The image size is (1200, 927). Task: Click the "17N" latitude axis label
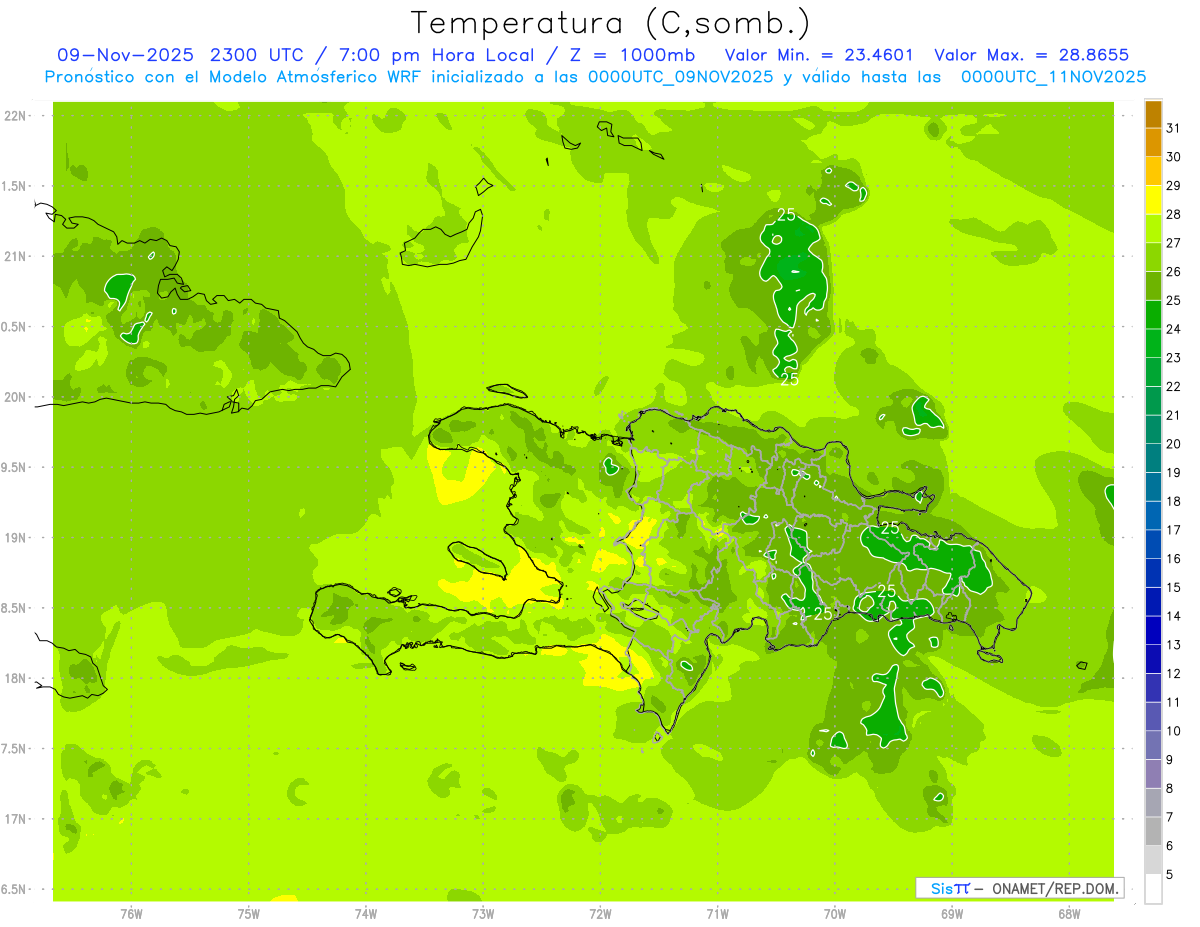click(x=16, y=819)
